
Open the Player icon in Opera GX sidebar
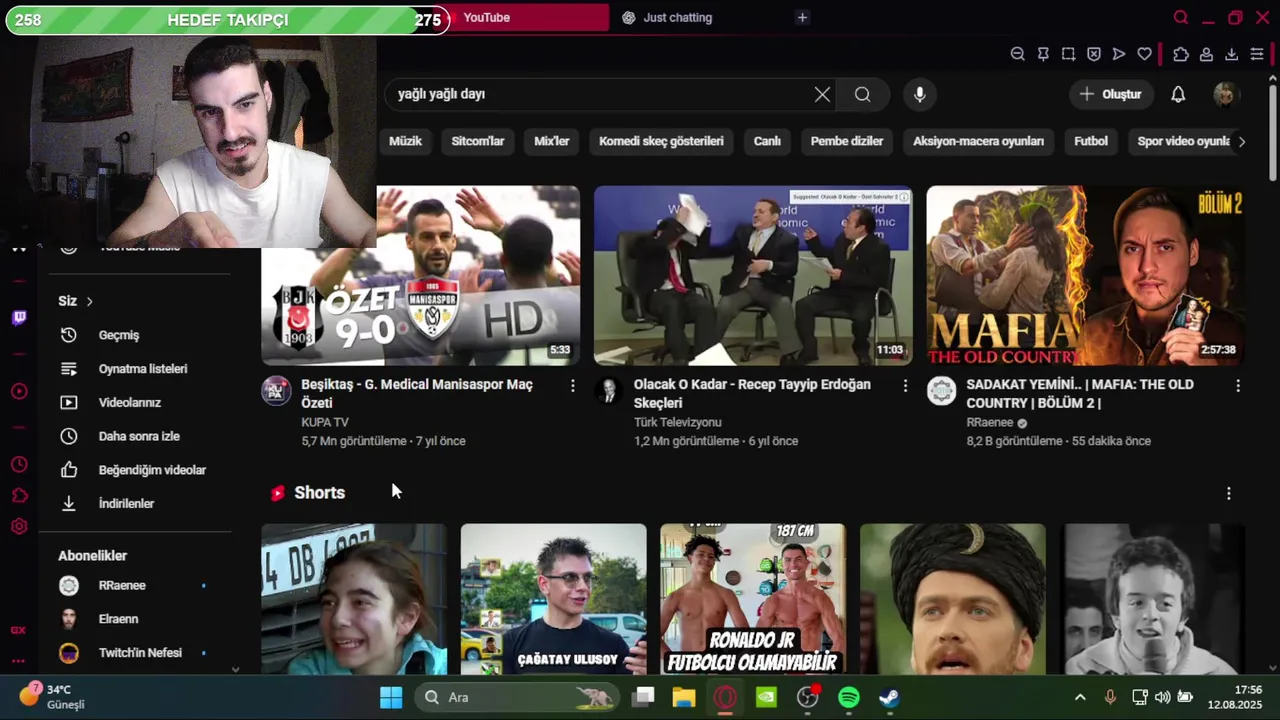pos(19,391)
